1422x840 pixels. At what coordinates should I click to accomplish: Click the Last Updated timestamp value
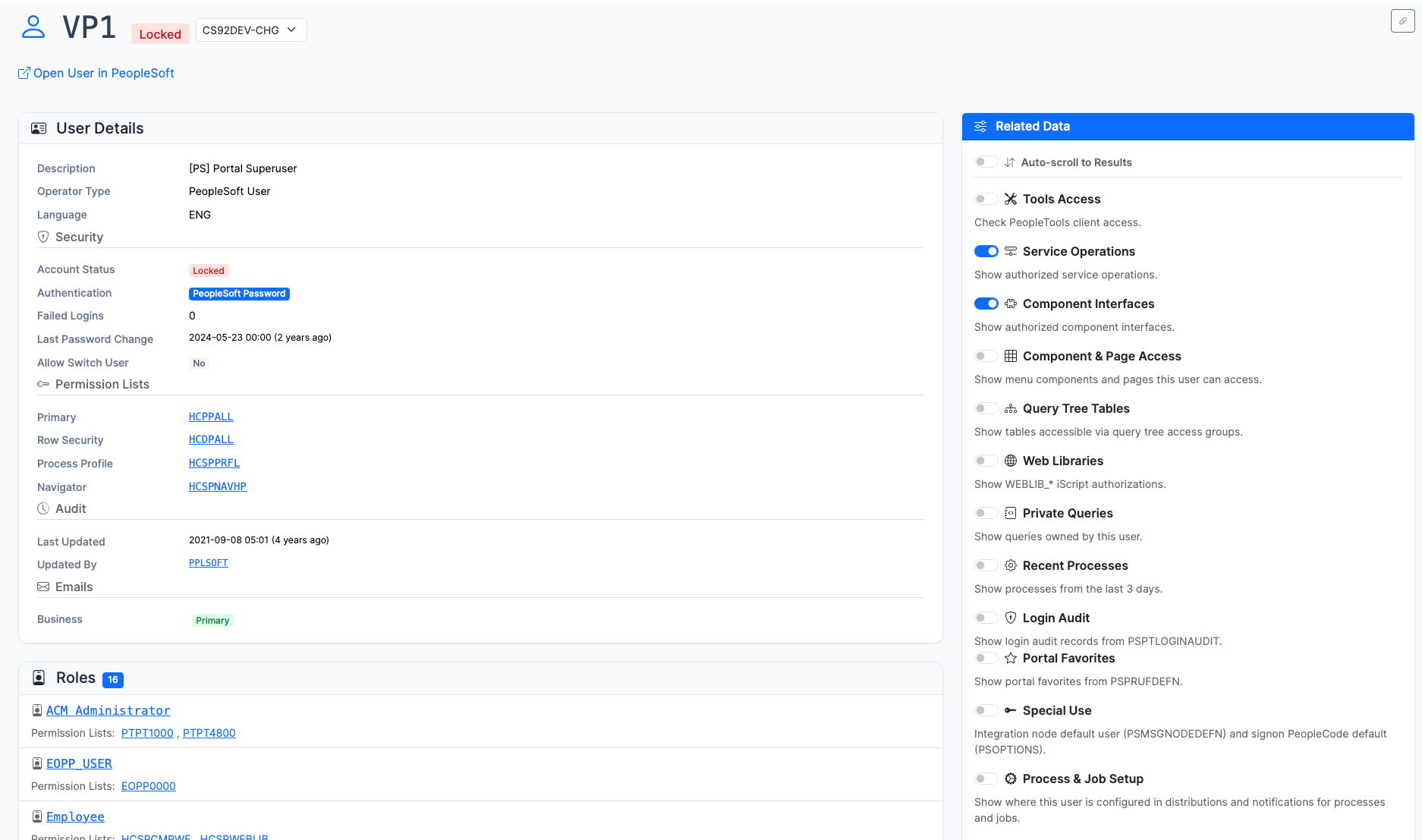[259, 540]
